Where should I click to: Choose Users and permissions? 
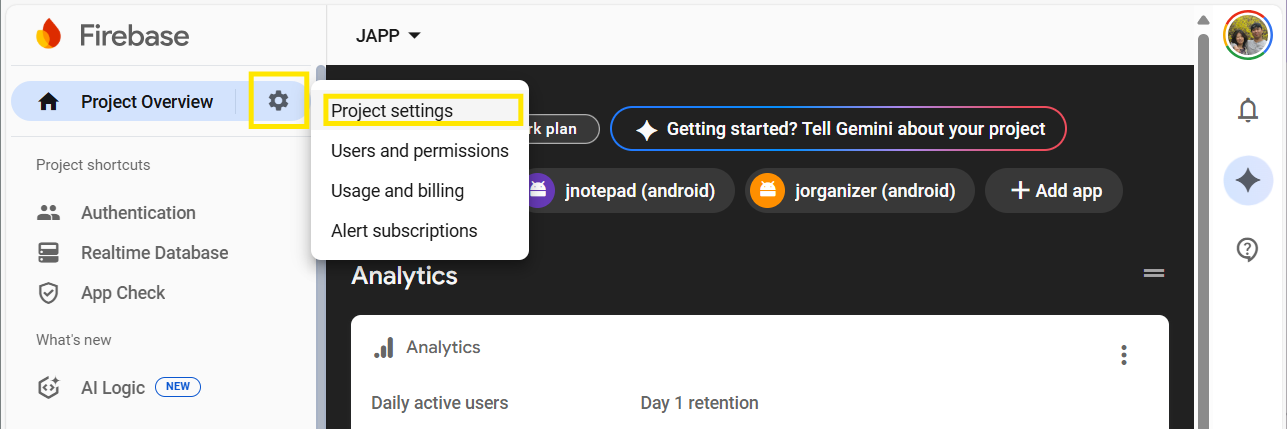pyautogui.click(x=419, y=151)
